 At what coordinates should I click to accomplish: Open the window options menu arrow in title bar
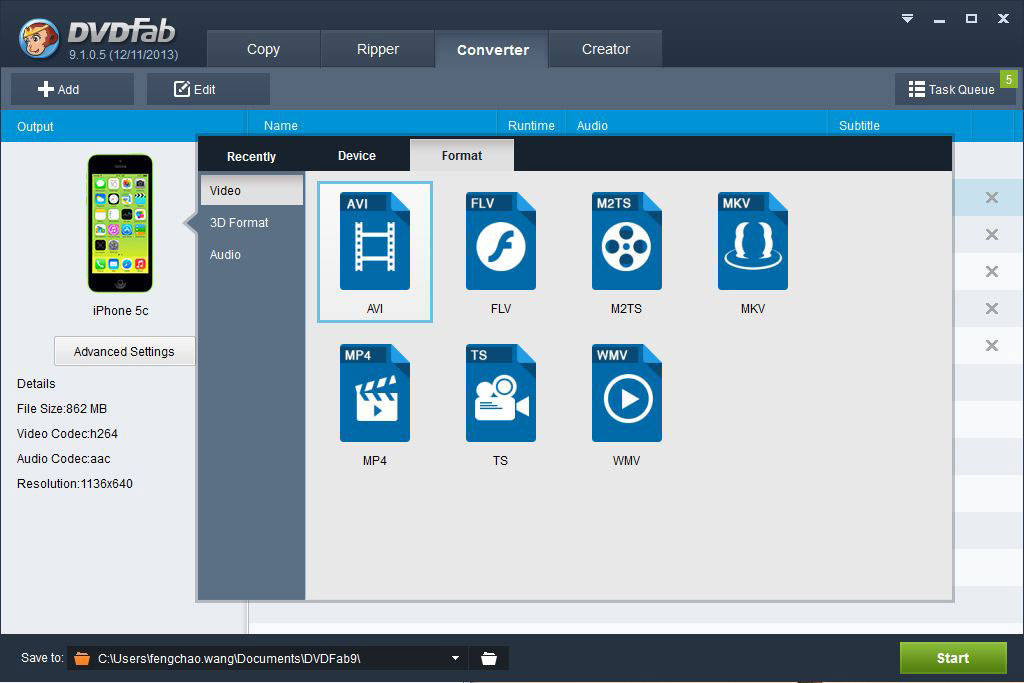coord(907,18)
